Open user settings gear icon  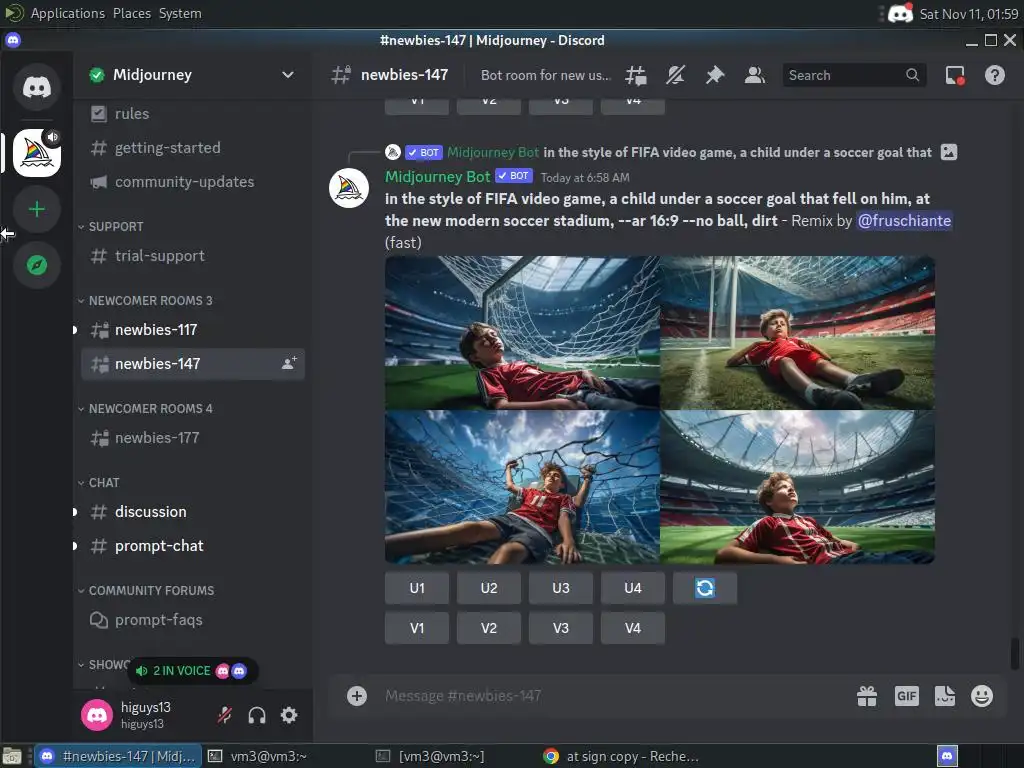click(289, 715)
